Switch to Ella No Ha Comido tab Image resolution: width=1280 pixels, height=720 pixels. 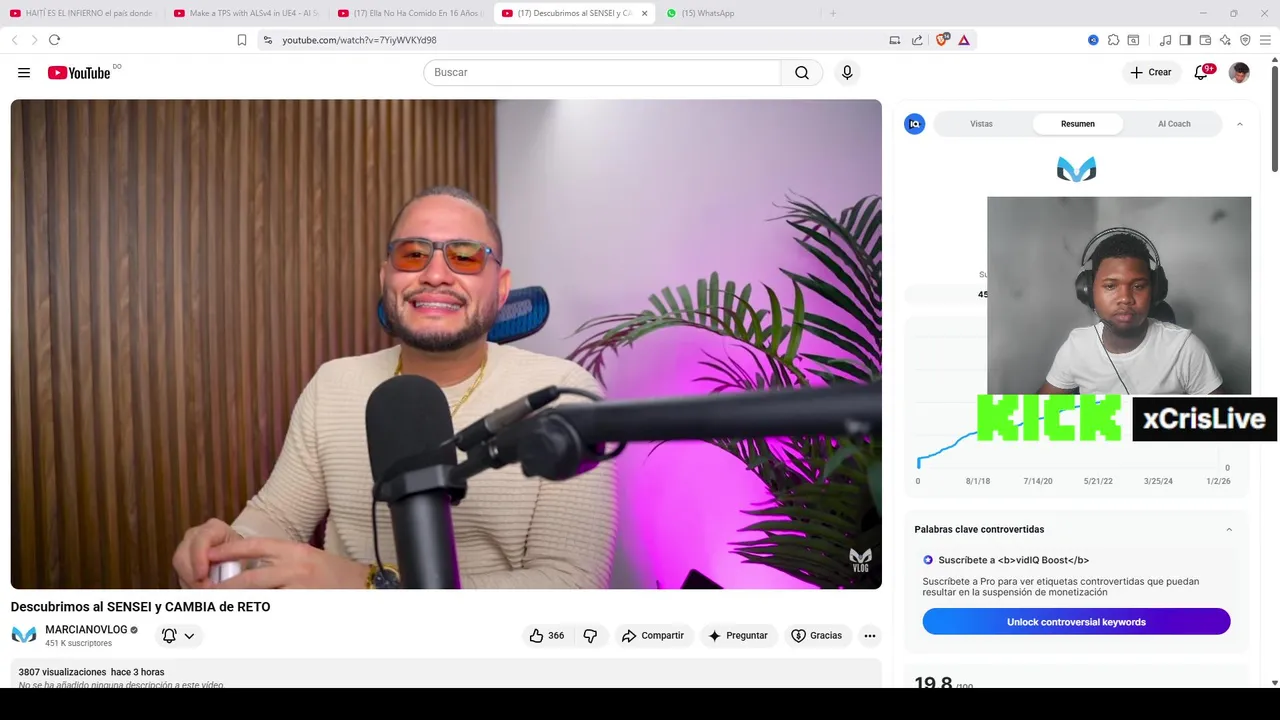coord(410,13)
